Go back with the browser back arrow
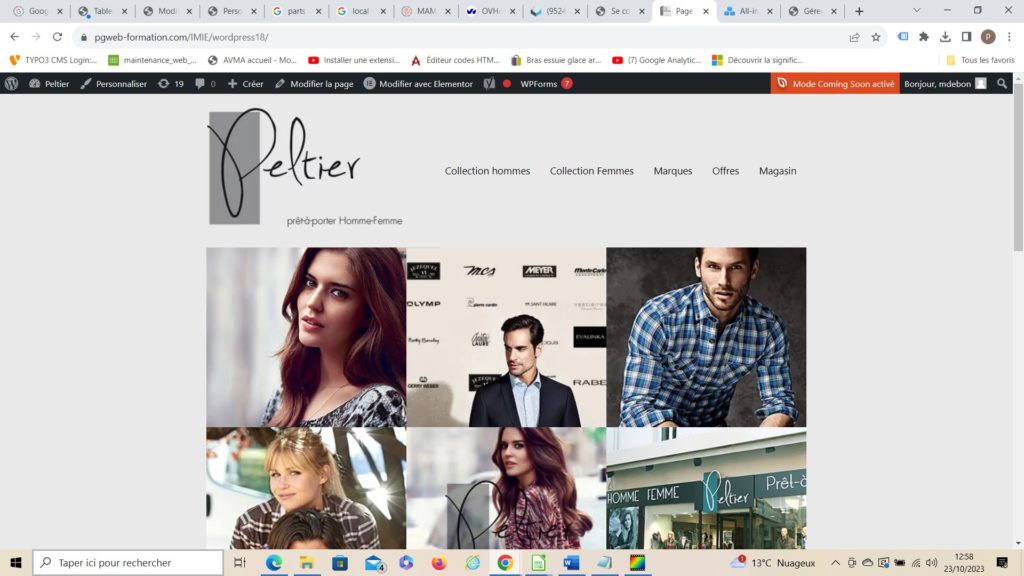Viewport: 1024px width, 576px height. (x=14, y=37)
